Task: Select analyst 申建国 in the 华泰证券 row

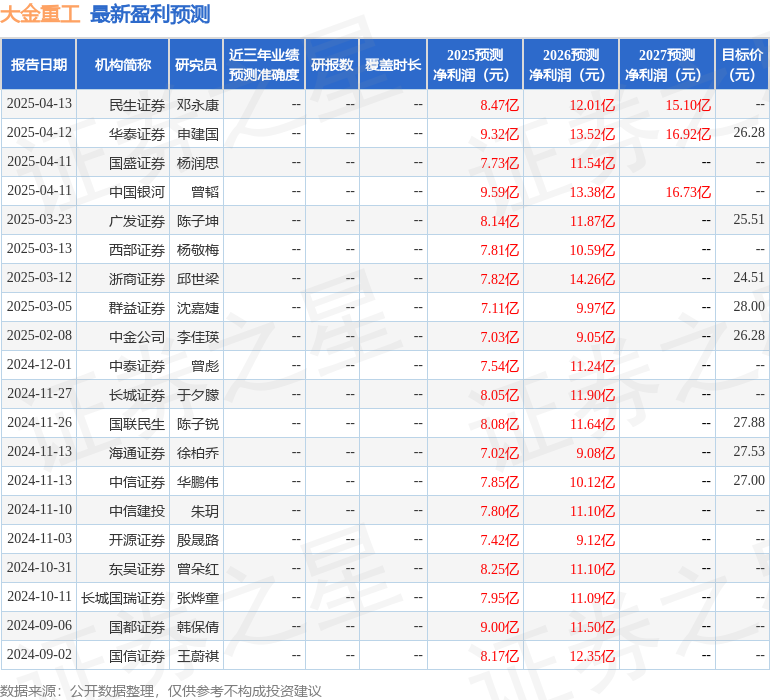Action: tap(198, 133)
